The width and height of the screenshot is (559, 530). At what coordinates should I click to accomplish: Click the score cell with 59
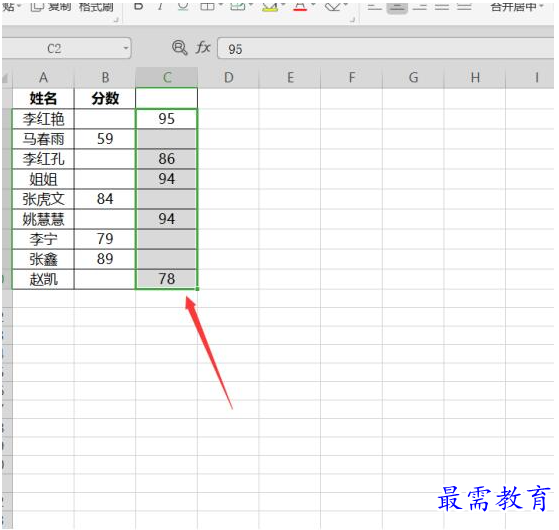(105, 139)
